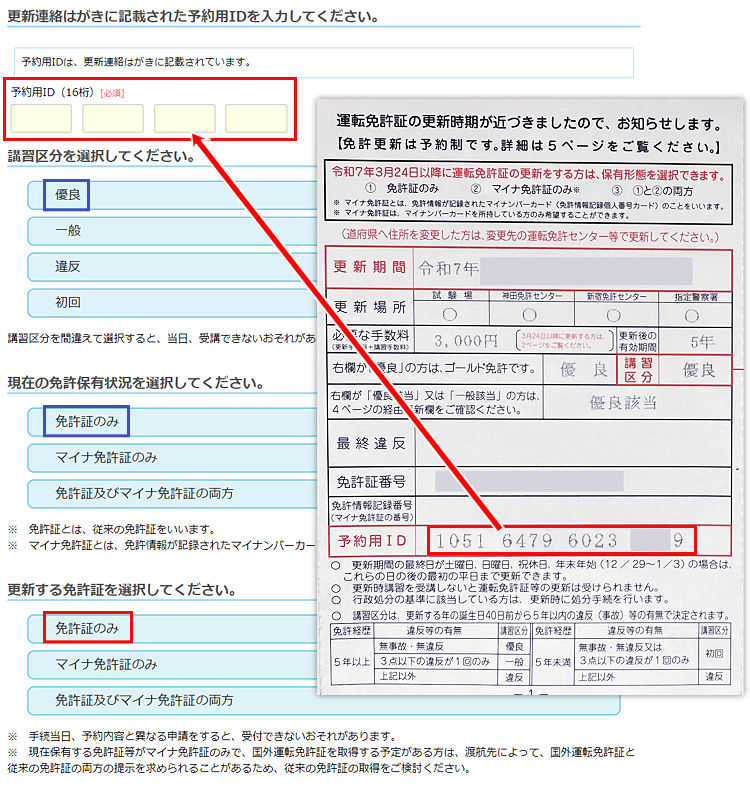Click the third 予約用ID input box
Screen dimensions: 750x788
tap(185, 119)
